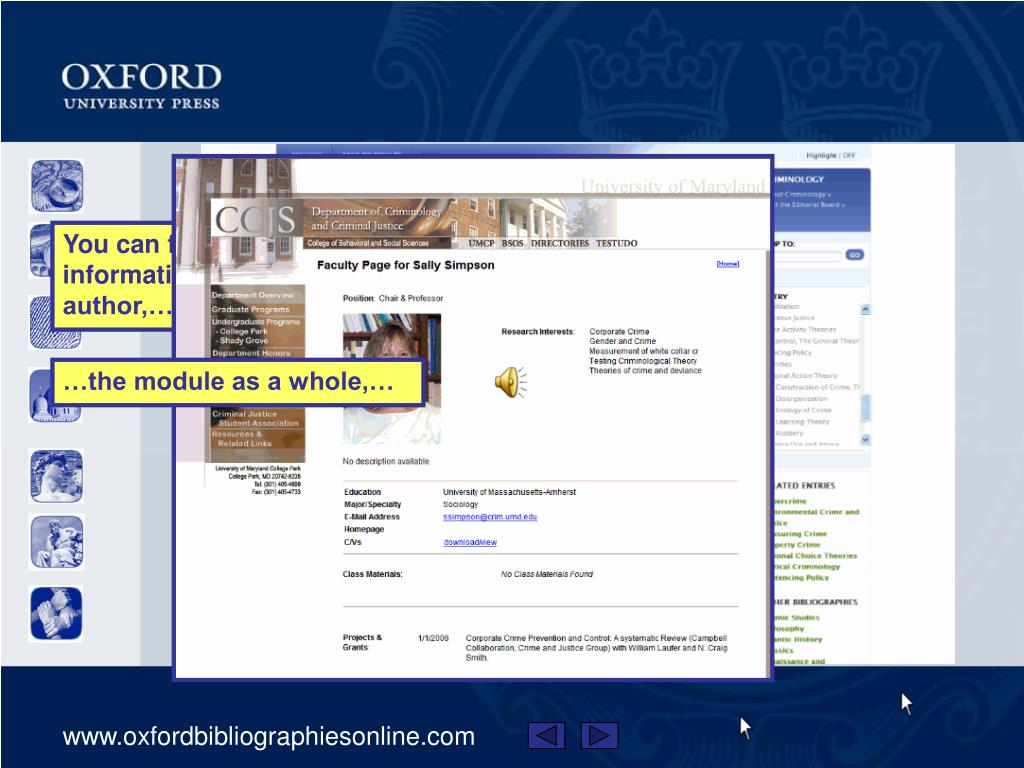Go to the next slide arrow
This screenshot has height=768, width=1024.
(600, 735)
